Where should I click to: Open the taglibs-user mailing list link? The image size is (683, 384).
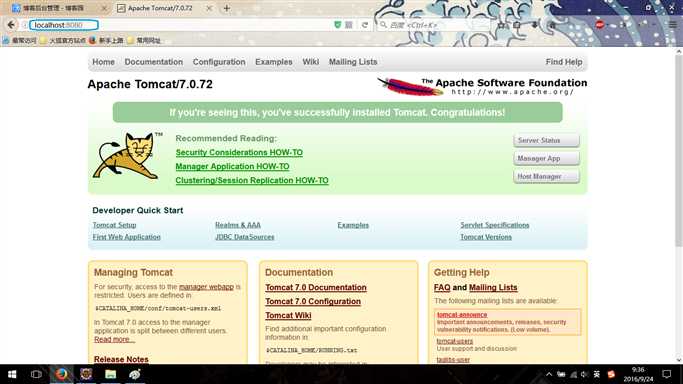[x=453, y=360]
